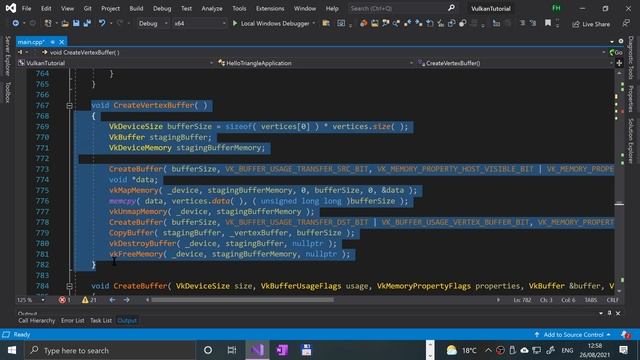Viewport: 640px width, 360px height.
Task: Open the weather 18°C taskbar widget
Action: pos(462,350)
